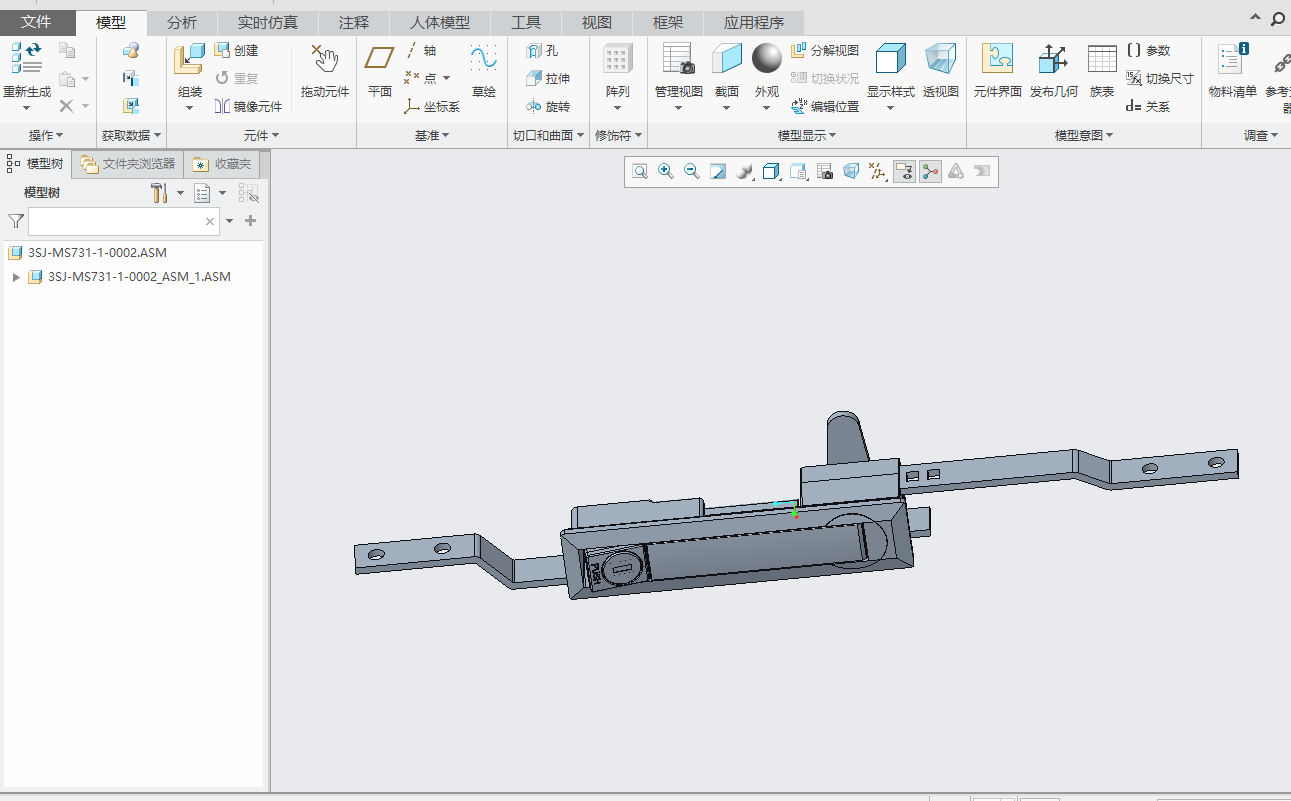Click the 镜像元件 (Mirror Component) button

coord(250,107)
